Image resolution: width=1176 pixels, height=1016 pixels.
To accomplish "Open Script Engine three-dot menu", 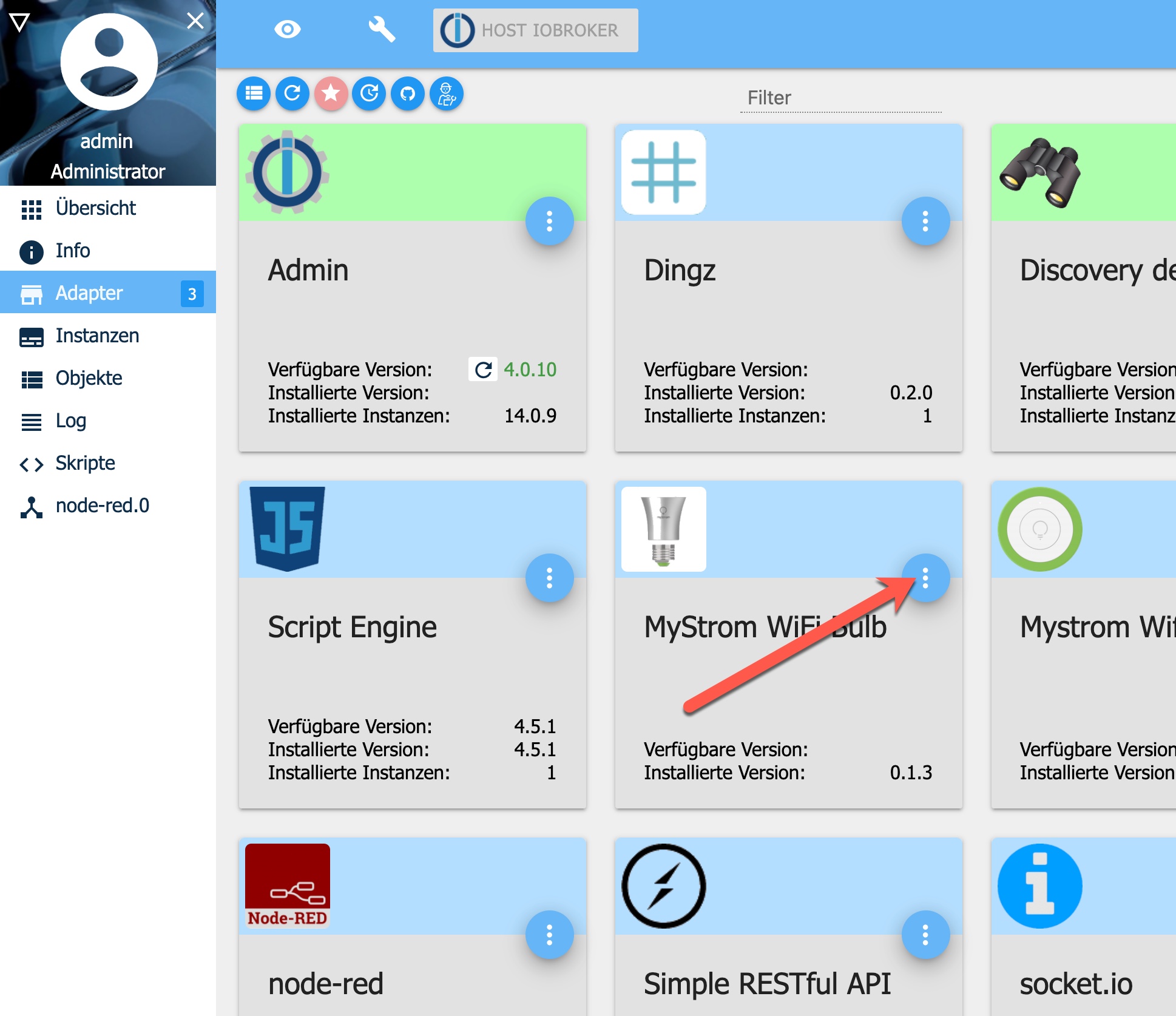I will click(x=549, y=578).
